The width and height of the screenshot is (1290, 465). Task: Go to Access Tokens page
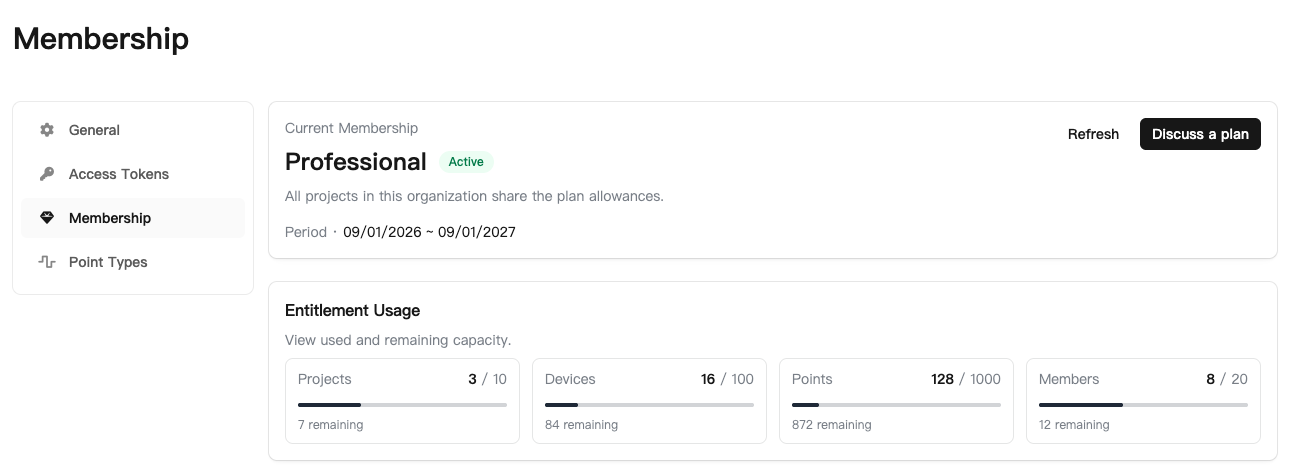pyautogui.click(x=133, y=174)
